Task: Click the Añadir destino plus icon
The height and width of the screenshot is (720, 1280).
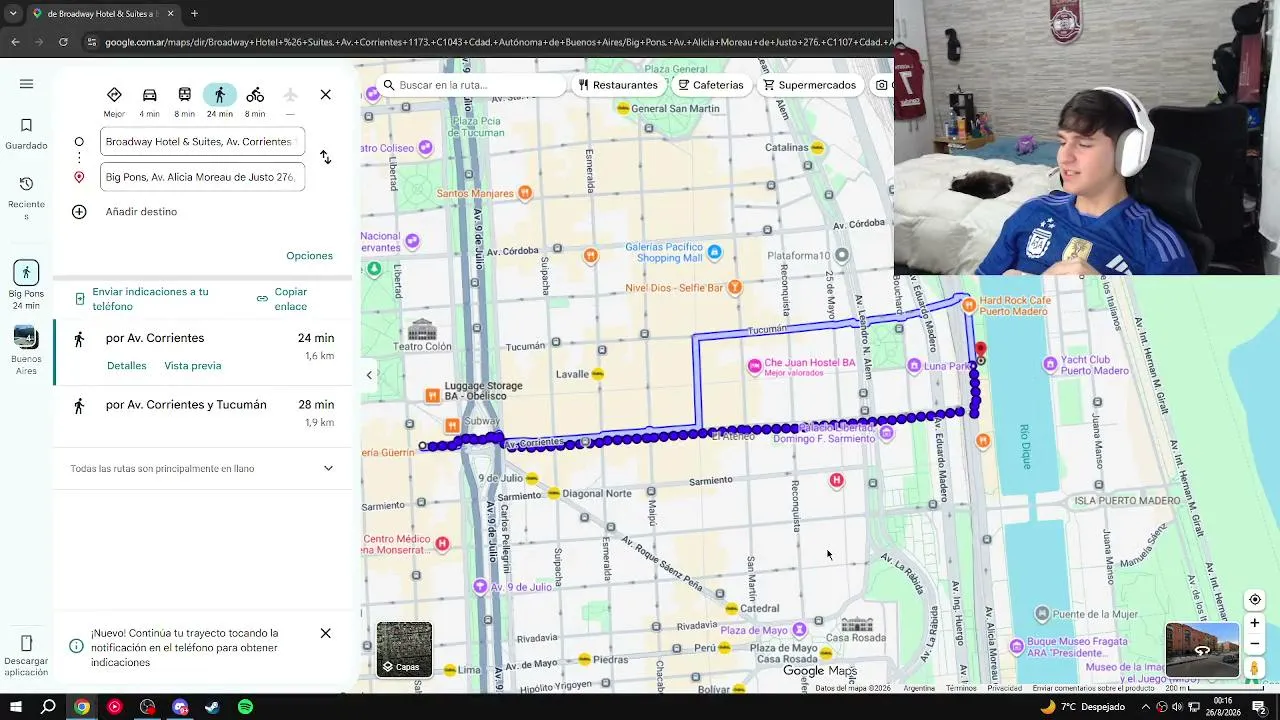Action: (79, 212)
